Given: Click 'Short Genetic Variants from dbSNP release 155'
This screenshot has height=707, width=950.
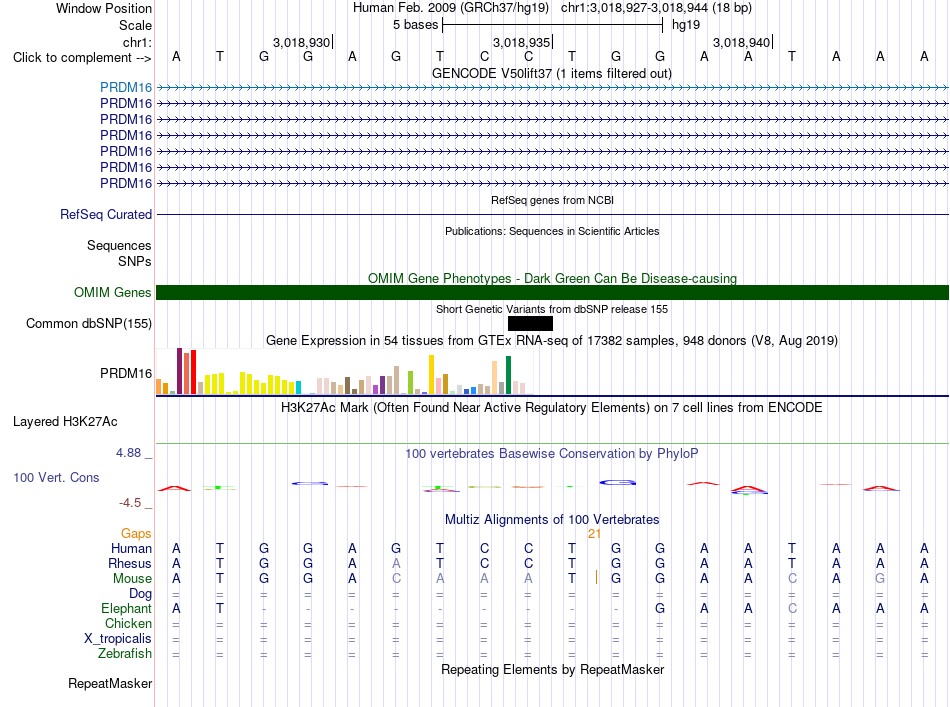Looking at the screenshot, I should coord(552,309).
